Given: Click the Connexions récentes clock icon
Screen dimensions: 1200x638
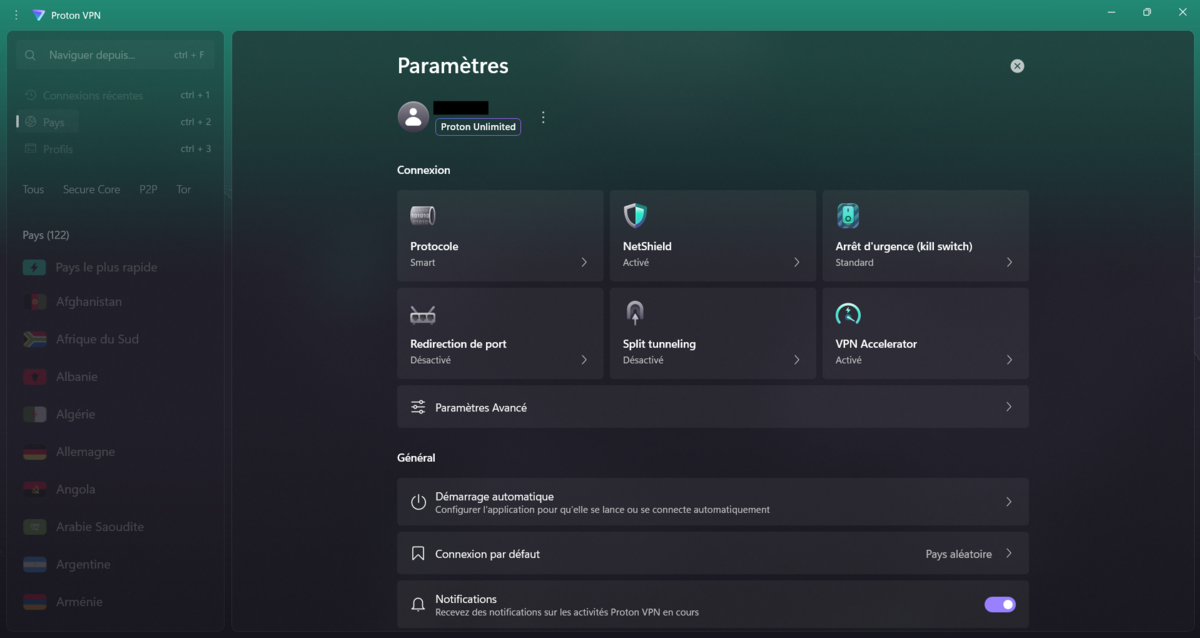Looking at the screenshot, I should coord(31,95).
